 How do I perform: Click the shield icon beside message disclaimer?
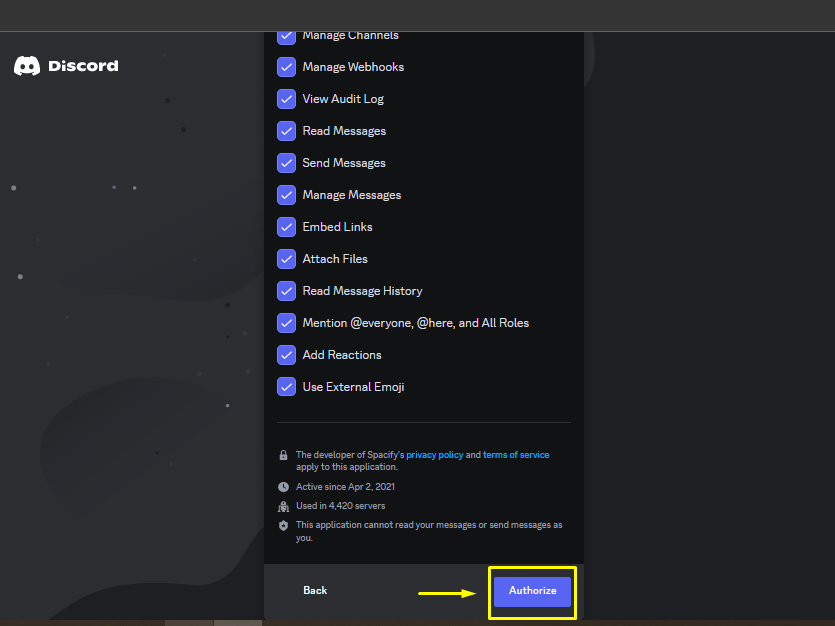point(283,525)
